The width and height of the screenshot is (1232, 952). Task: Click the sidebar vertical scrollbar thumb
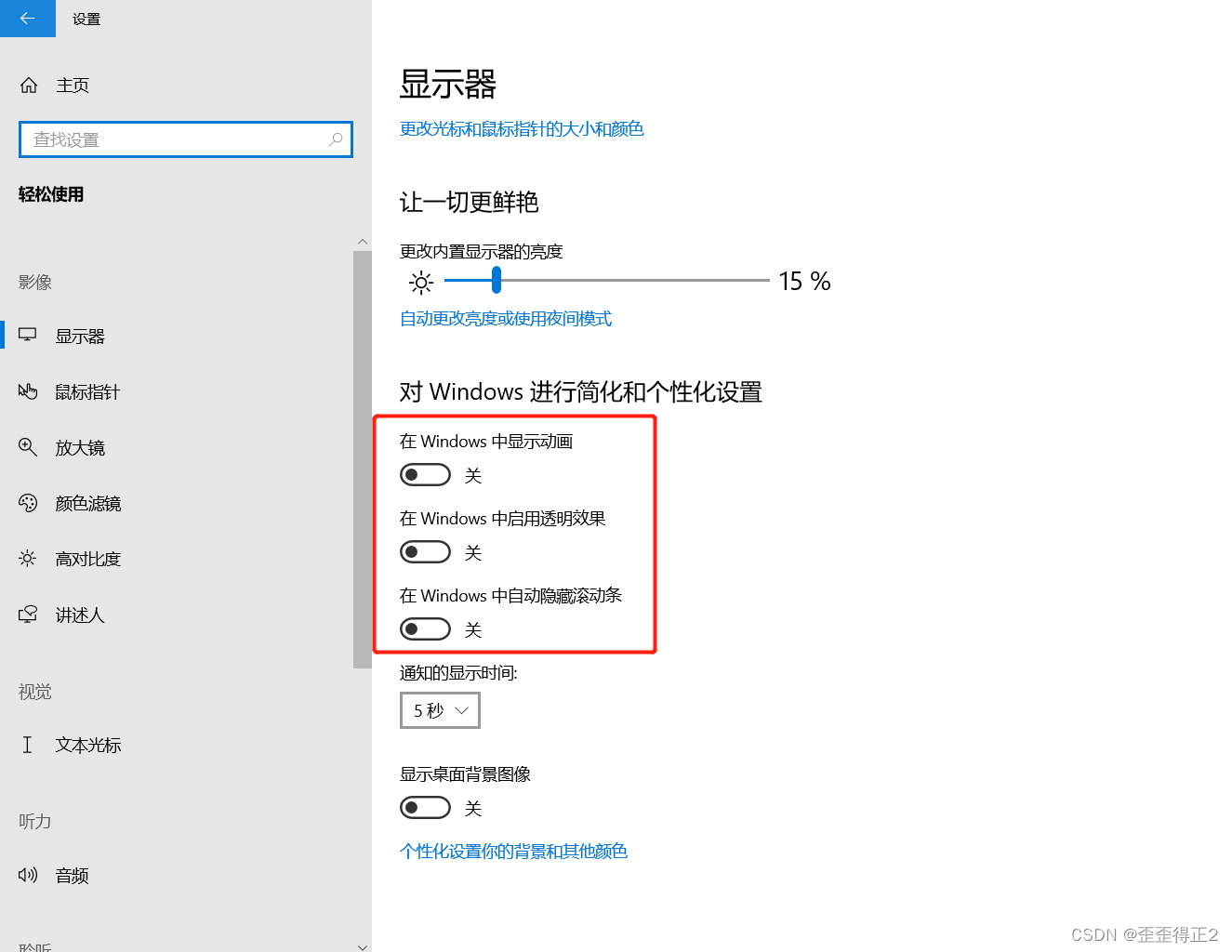tap(363, 459)
